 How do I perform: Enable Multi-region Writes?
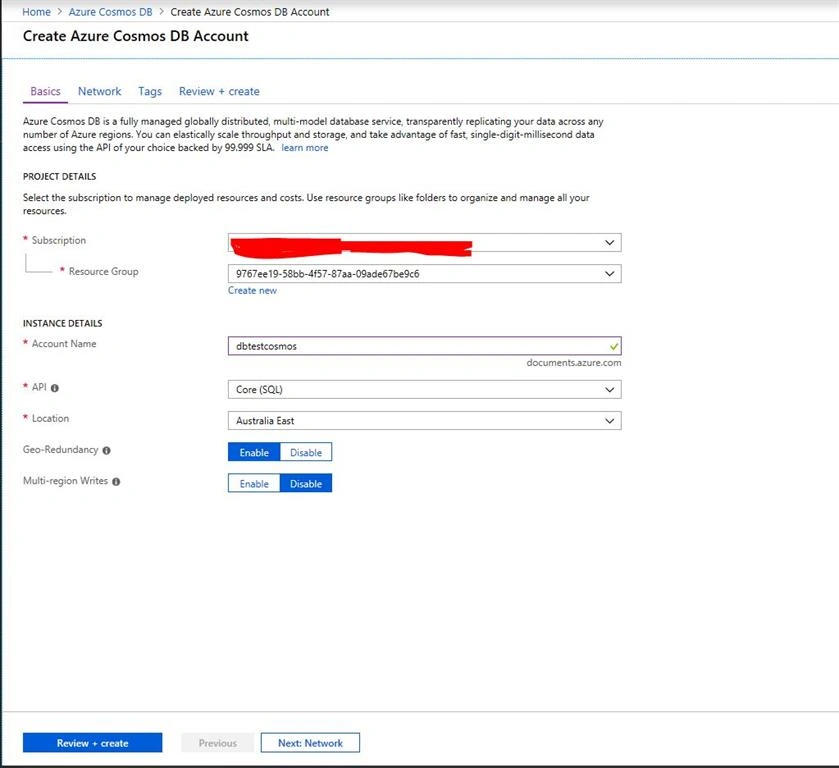254,483
